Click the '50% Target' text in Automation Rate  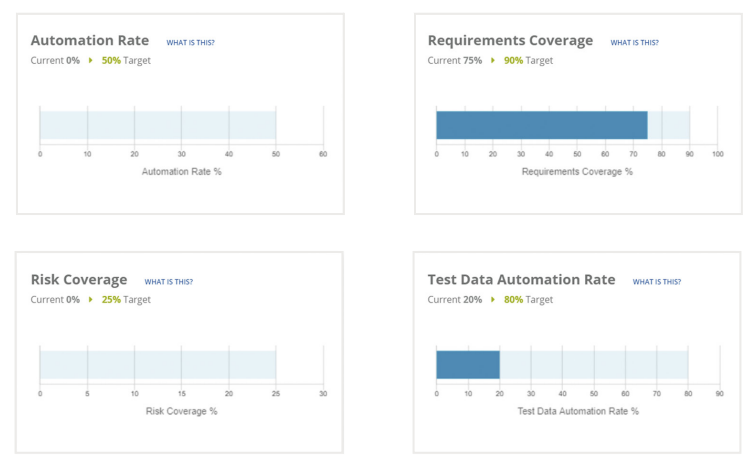(125, 61)
